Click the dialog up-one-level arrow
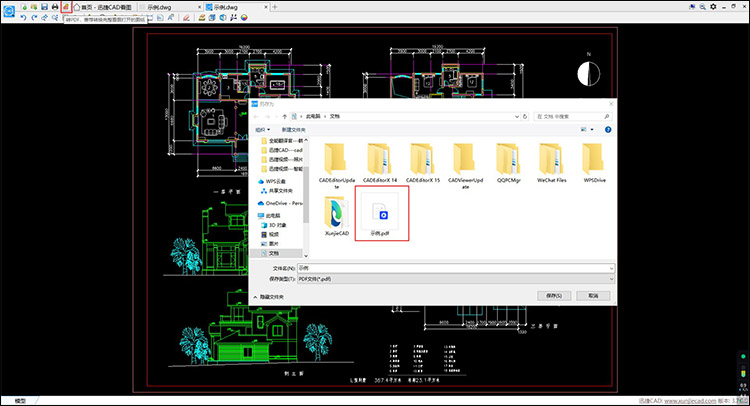The height and width of the screenshot is (406, 750). 285,116
